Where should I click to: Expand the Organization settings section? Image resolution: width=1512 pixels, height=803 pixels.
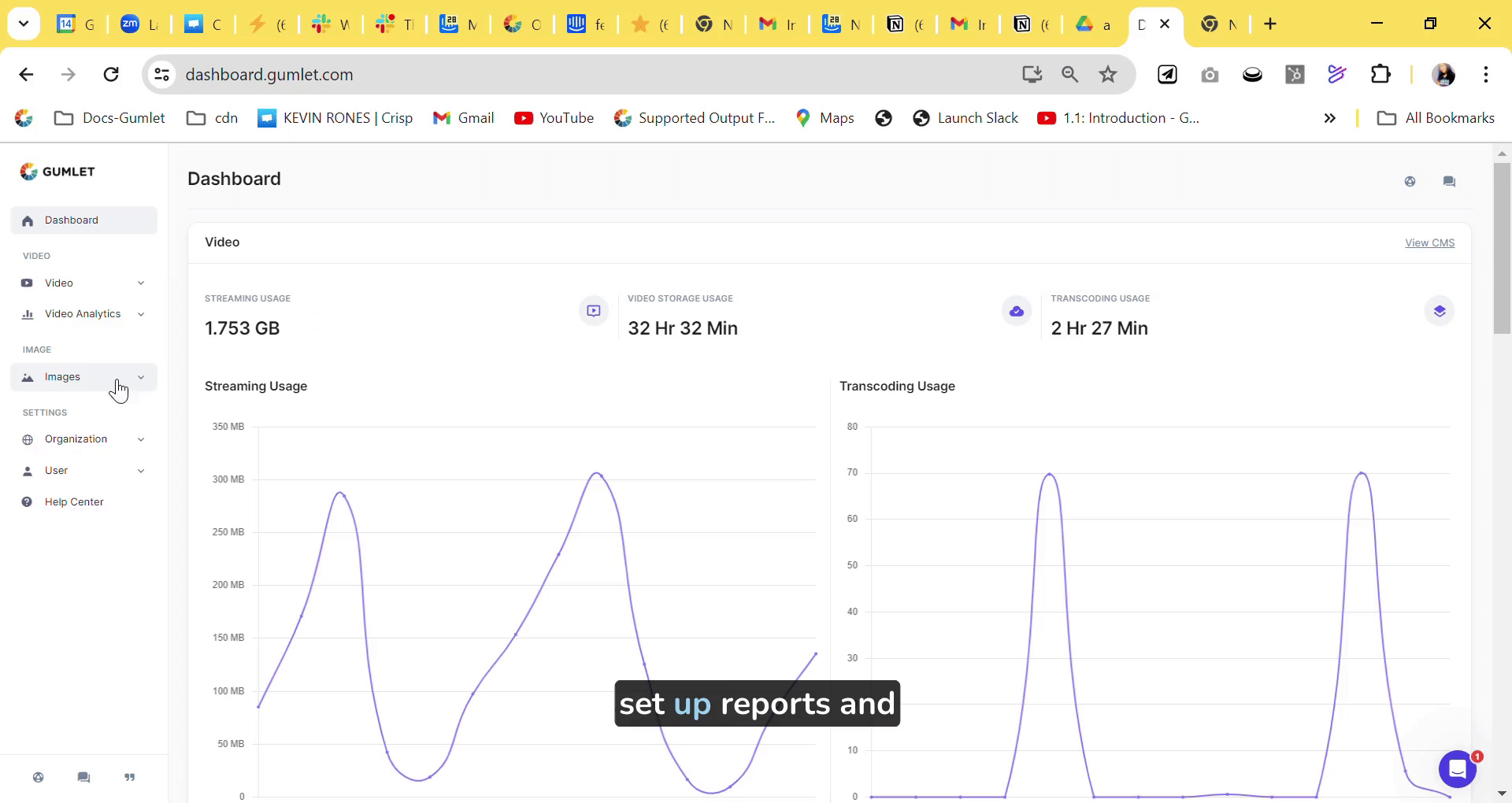[x=83, y=439]
